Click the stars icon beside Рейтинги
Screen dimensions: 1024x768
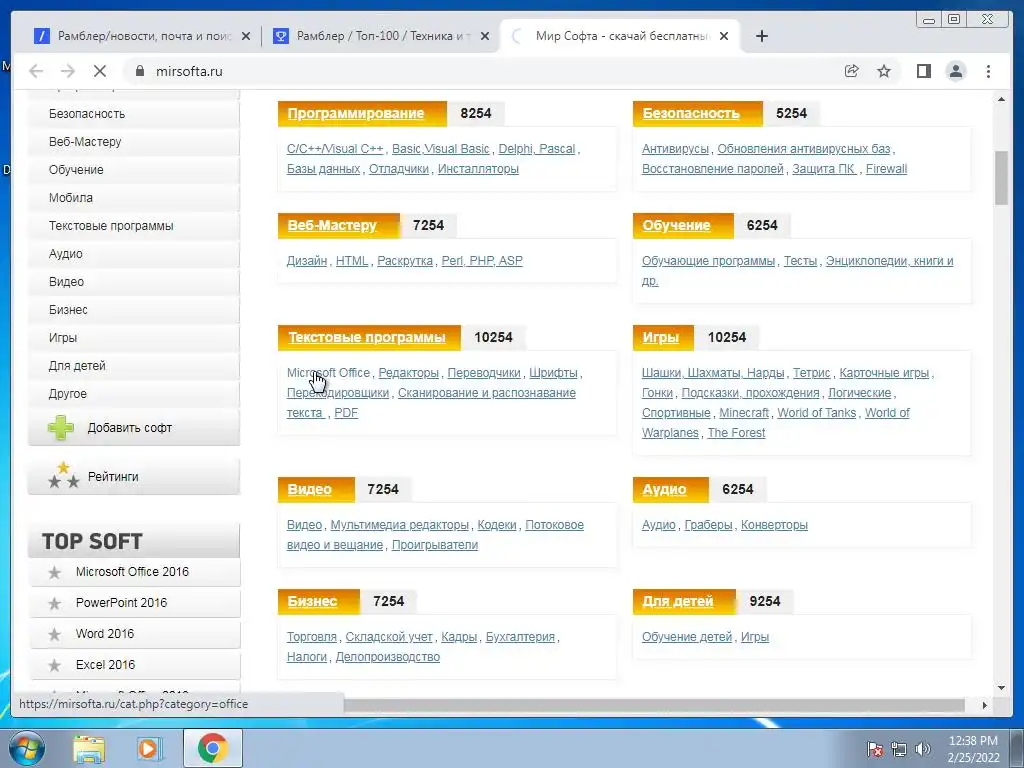(x=63, y=475)
